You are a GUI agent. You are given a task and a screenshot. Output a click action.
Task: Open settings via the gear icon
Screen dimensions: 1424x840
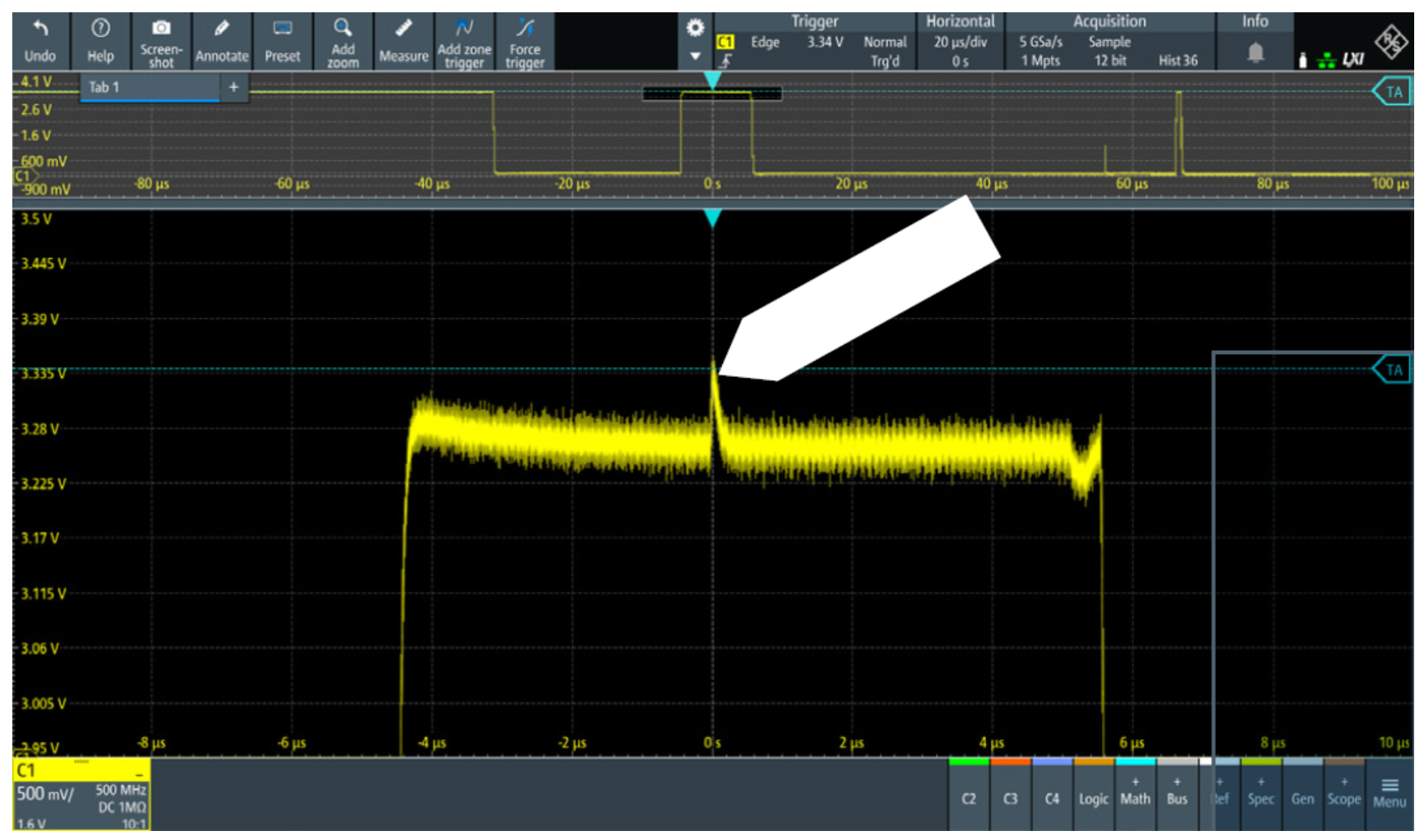(695, 29)
